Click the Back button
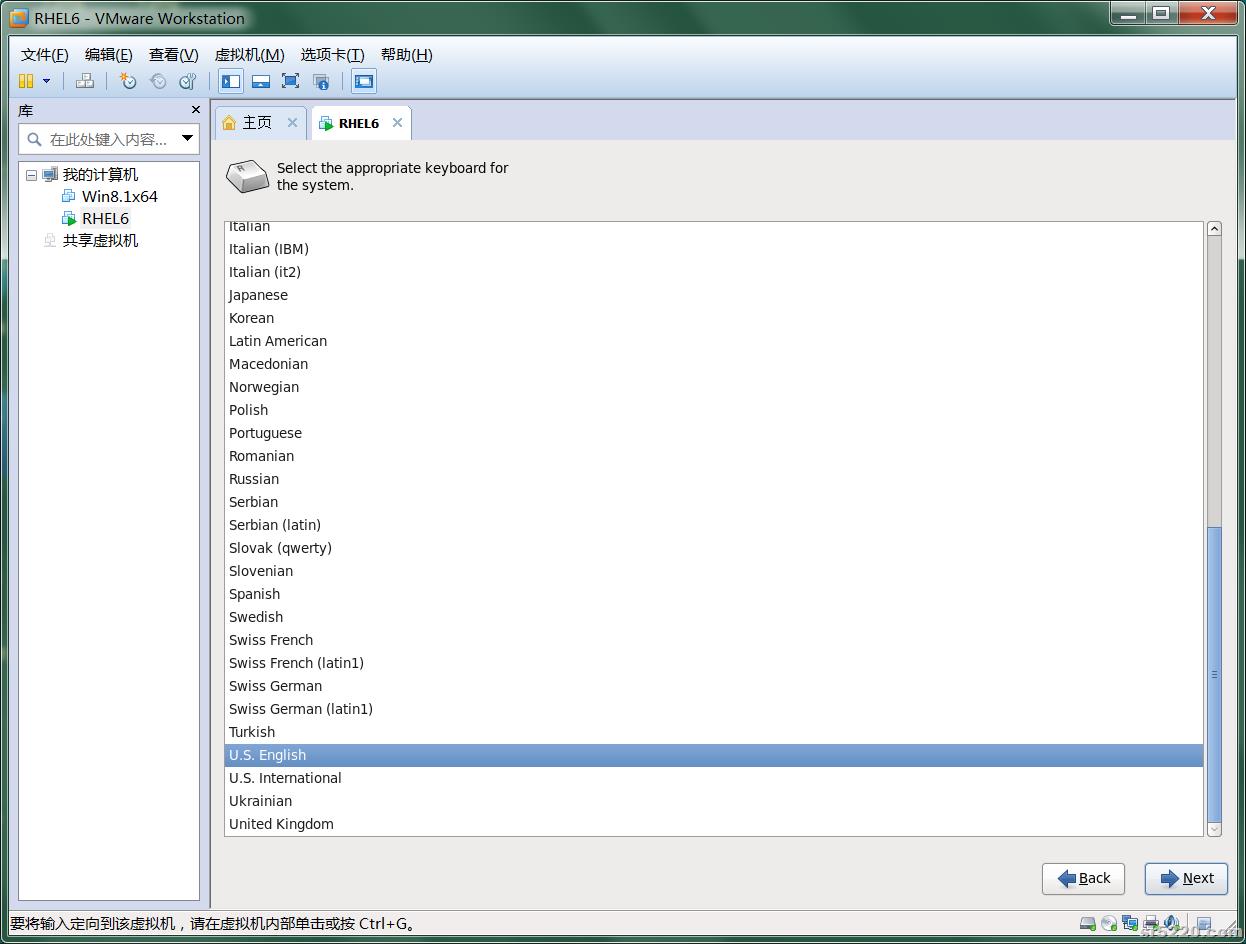 tap(1083, 879)
